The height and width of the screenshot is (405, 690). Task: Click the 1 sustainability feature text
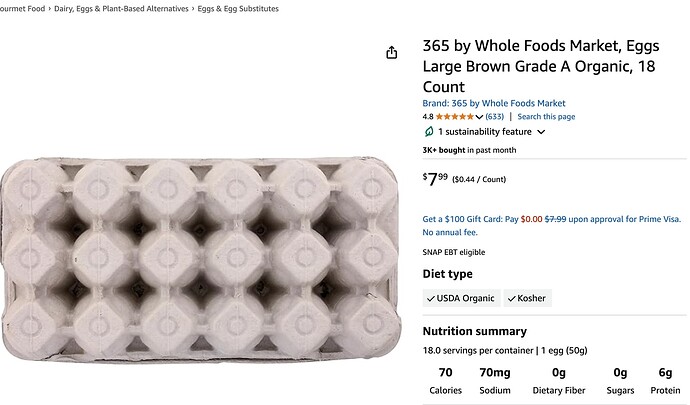[x=484, y=132]
